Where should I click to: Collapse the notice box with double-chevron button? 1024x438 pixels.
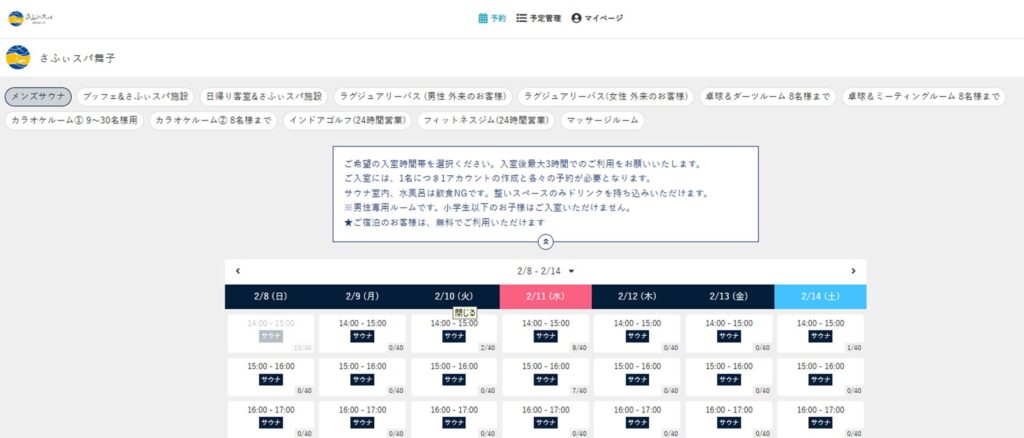click(546, 242)
